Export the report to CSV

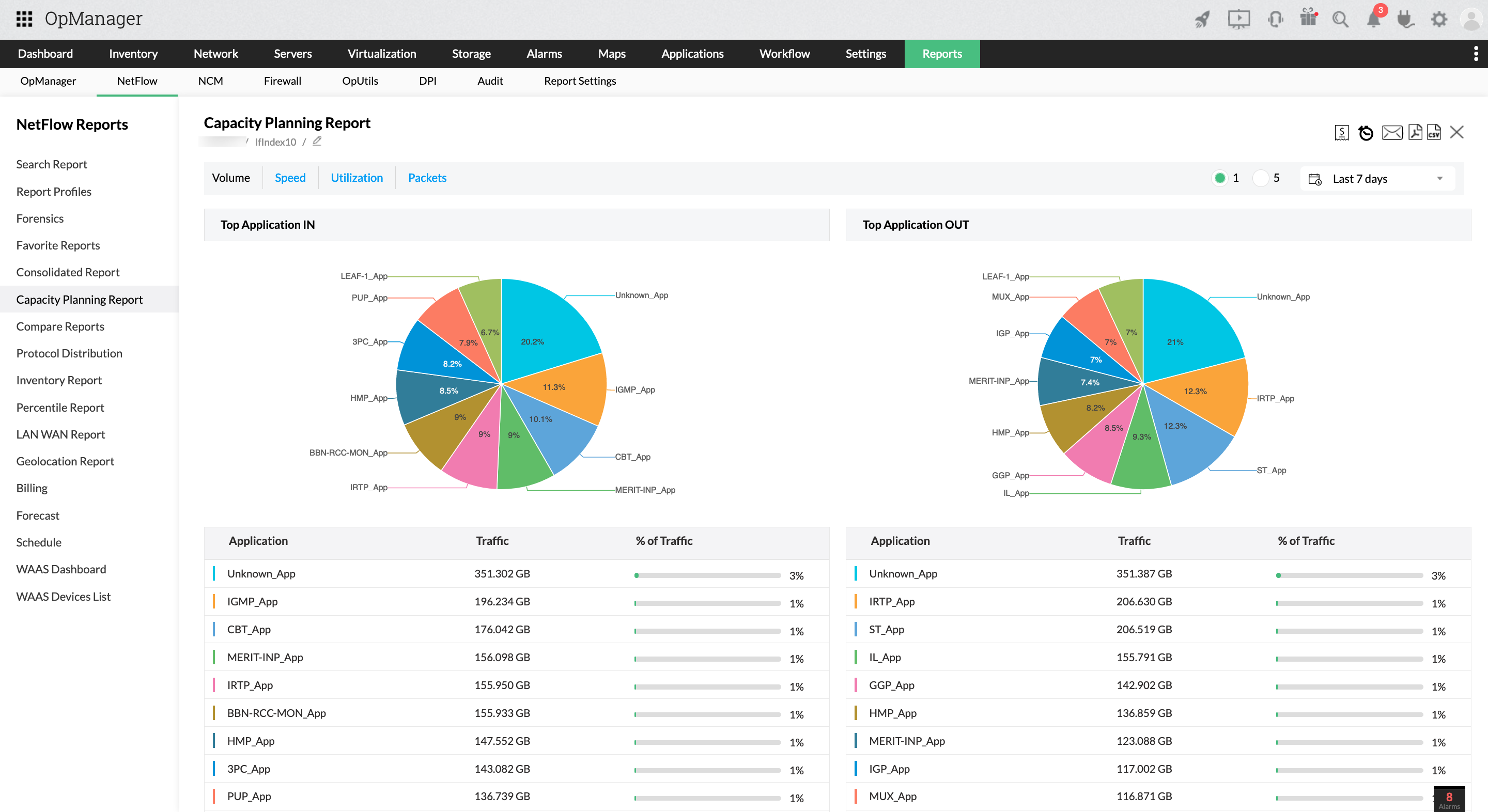1434,133
